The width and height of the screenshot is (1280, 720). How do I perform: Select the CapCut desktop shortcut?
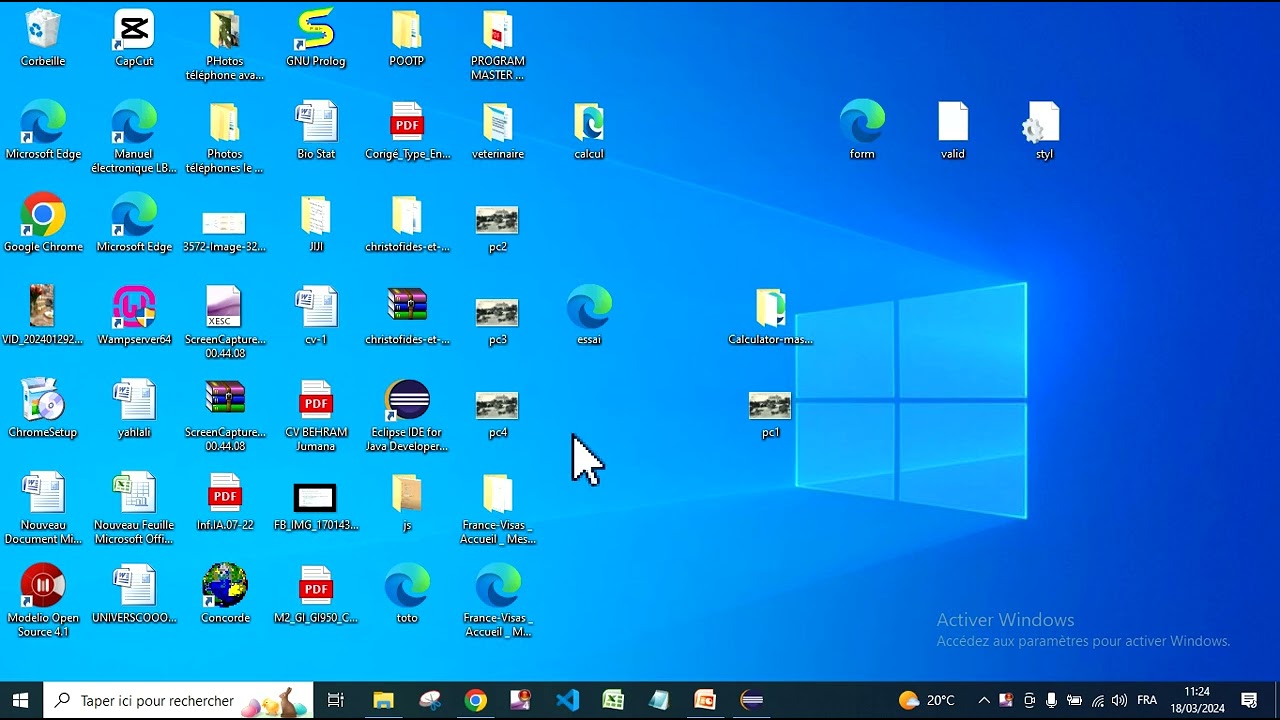click(134, 39)
